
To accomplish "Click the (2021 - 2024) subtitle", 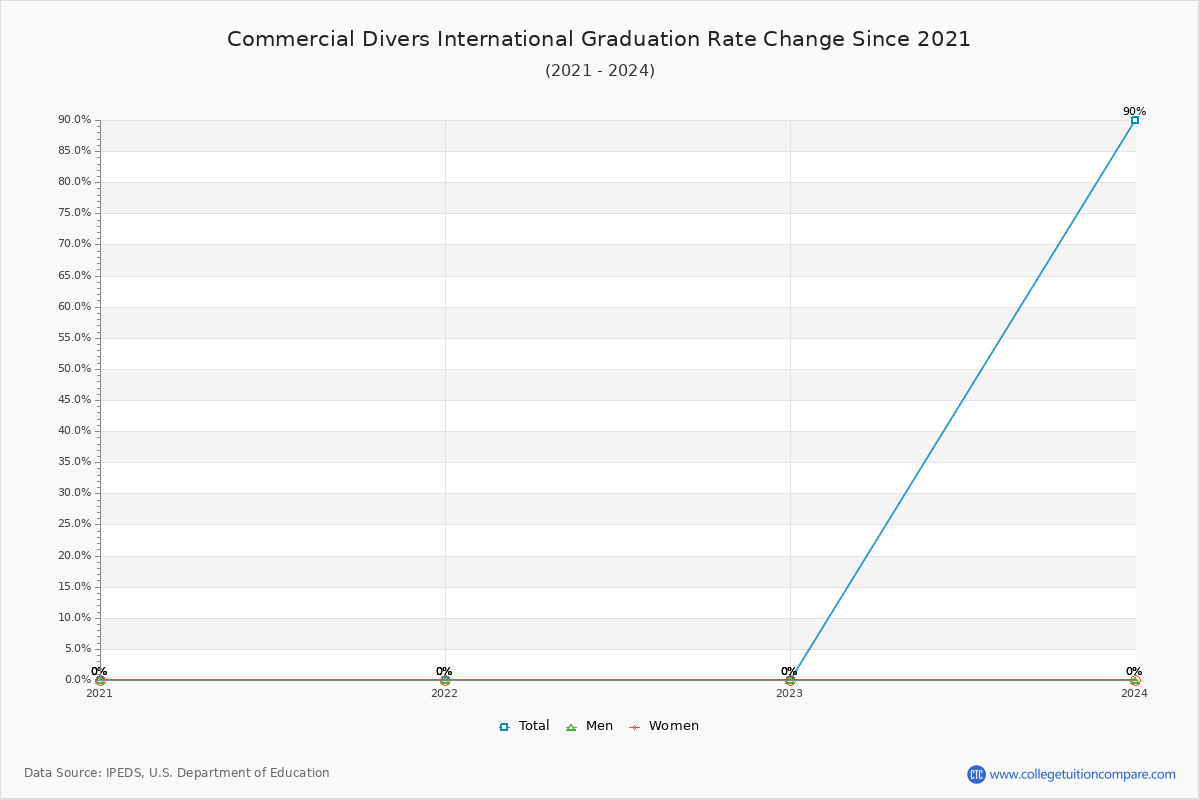I will [600, 70].
